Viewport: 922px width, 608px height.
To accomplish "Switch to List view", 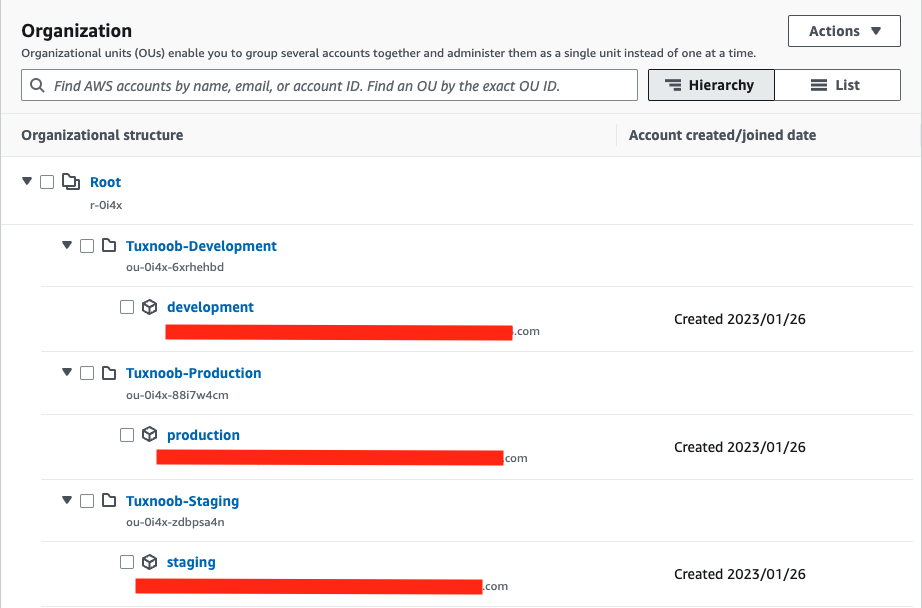I will (x=837, y=85).
